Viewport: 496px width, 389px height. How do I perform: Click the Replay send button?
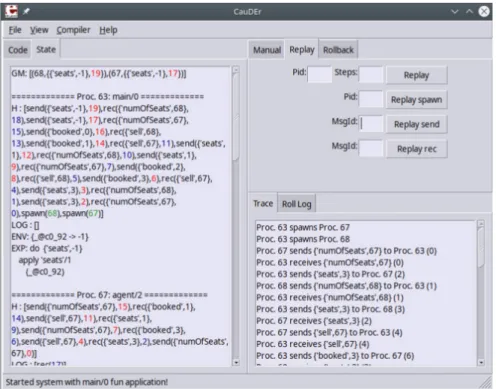pos(416,124)
